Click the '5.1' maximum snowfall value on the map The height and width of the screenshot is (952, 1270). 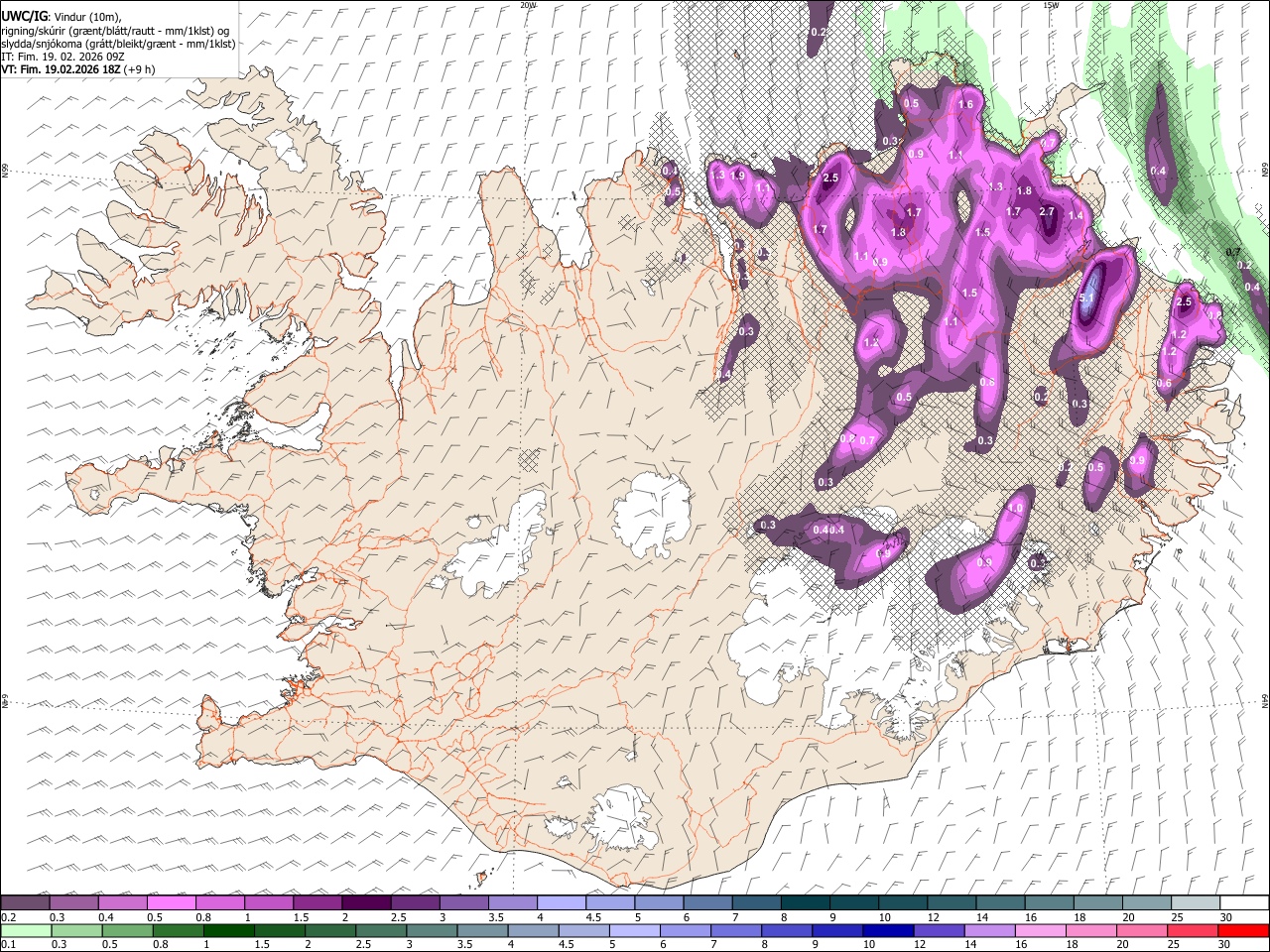(1086, 297)
